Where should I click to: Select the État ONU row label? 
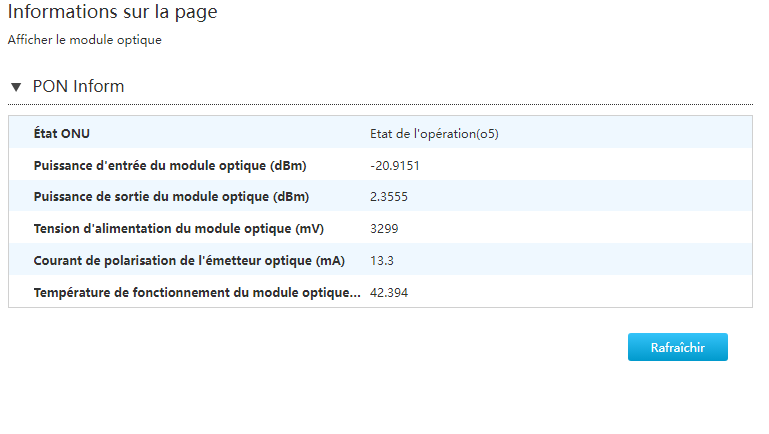point(62,134)
